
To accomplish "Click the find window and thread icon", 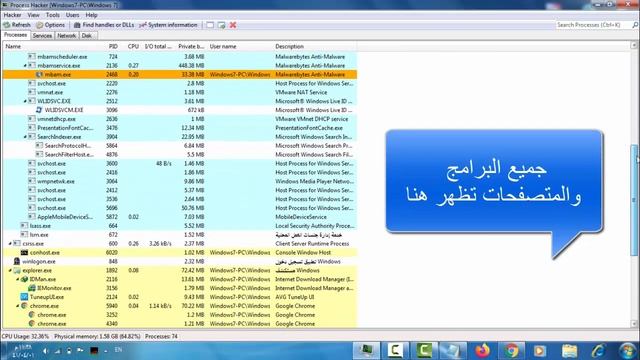I will (x=221, y=25).
